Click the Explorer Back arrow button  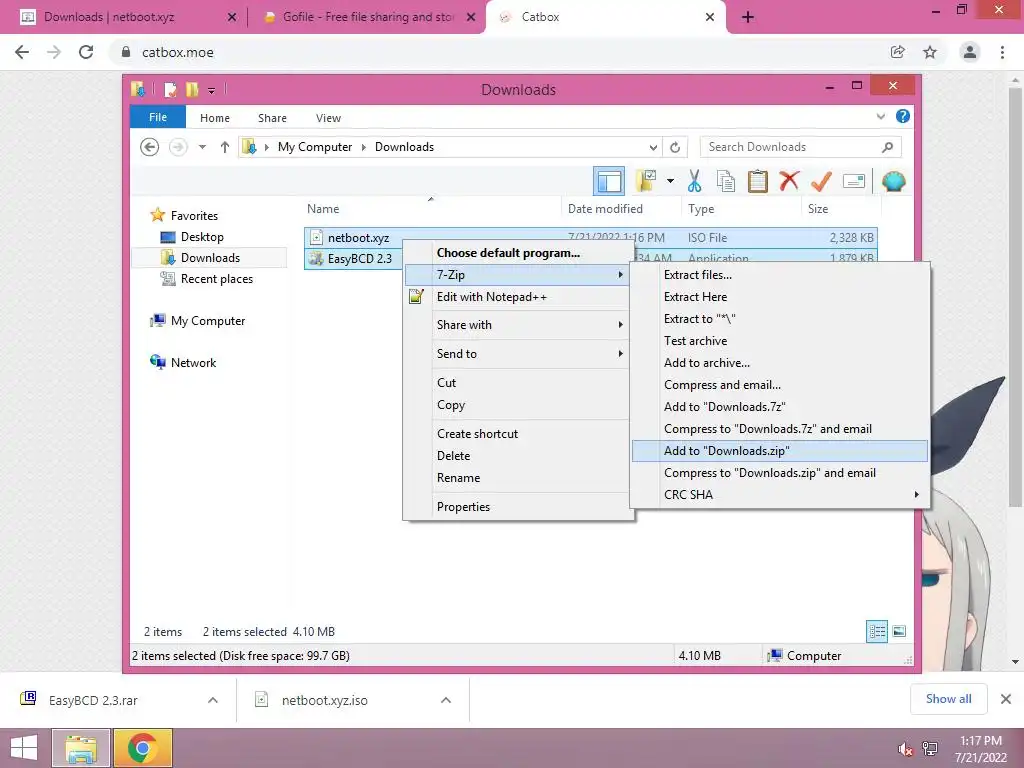coord(150,147)
